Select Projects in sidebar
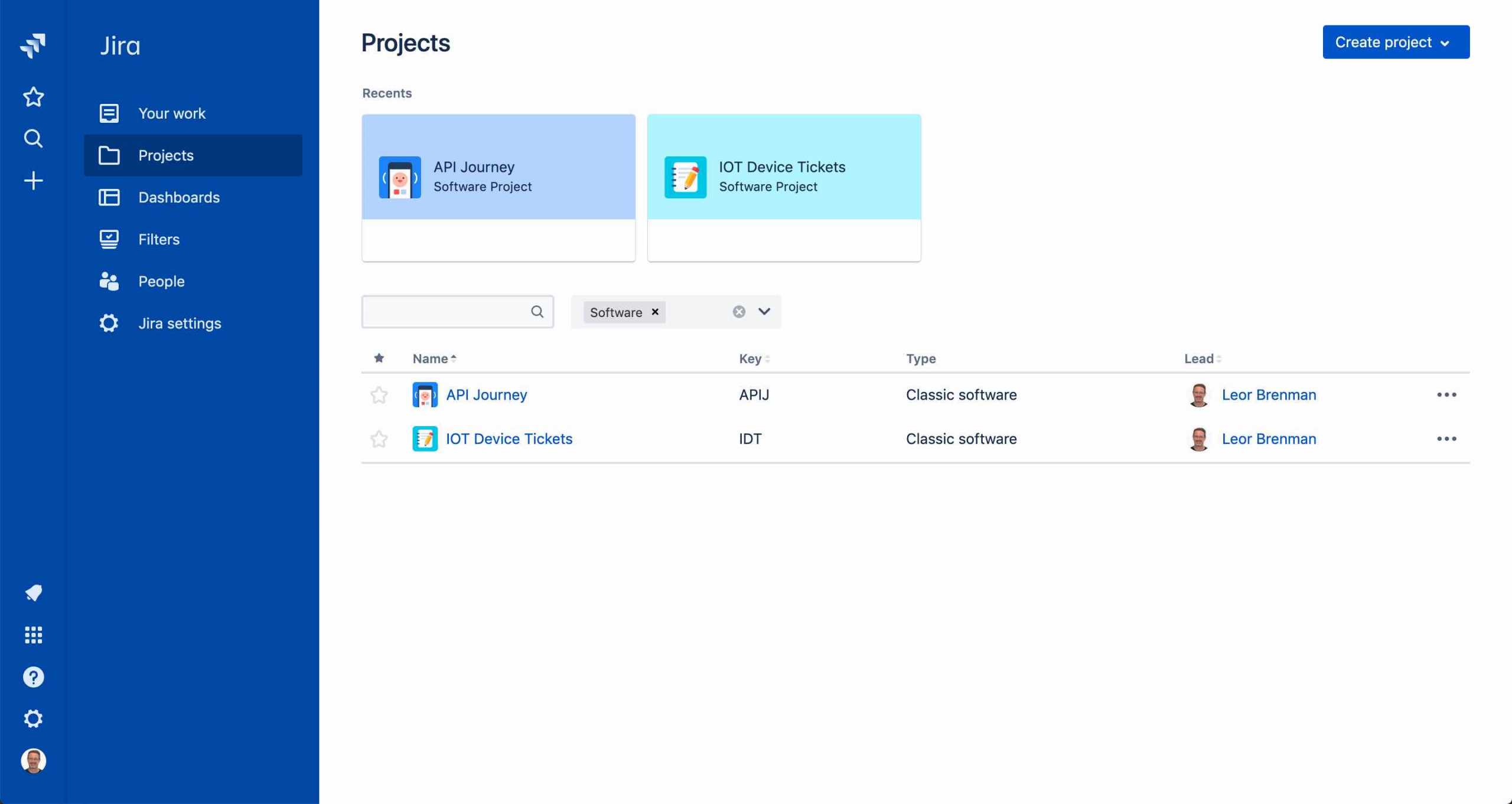Viewport: 1512px width, 804px height. [x=193, y=155]
